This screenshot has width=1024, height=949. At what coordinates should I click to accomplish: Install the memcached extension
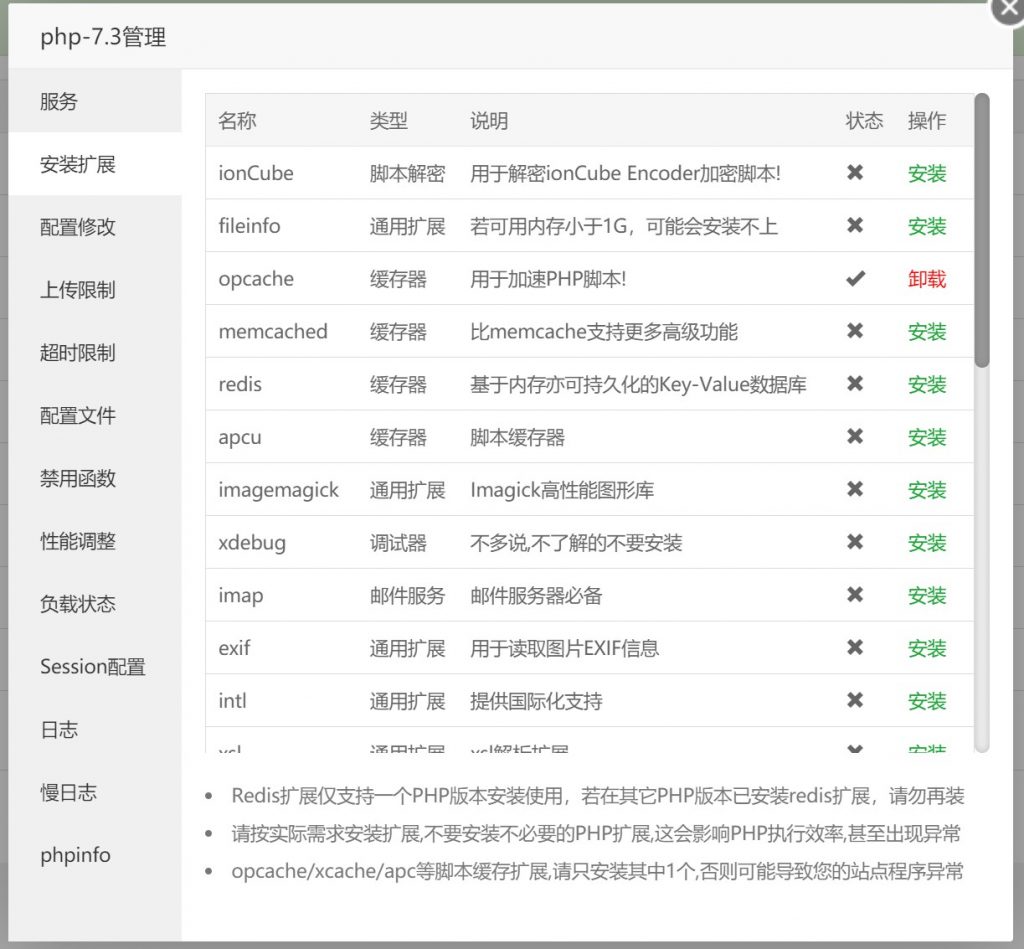click(926, 332)
